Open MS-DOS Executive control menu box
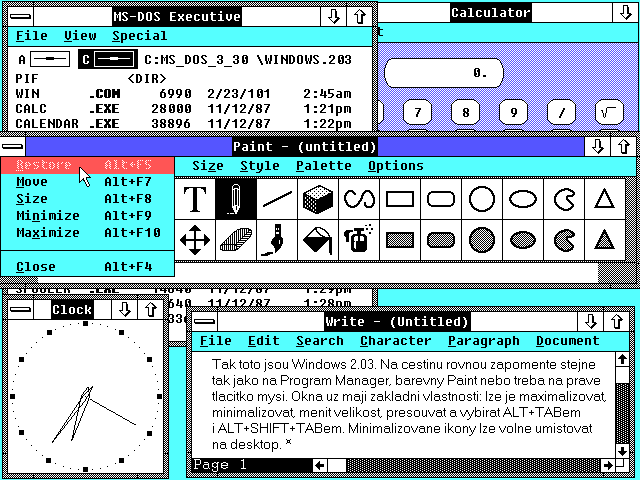Viewport: 640px width, 480px height. point(20,16)
